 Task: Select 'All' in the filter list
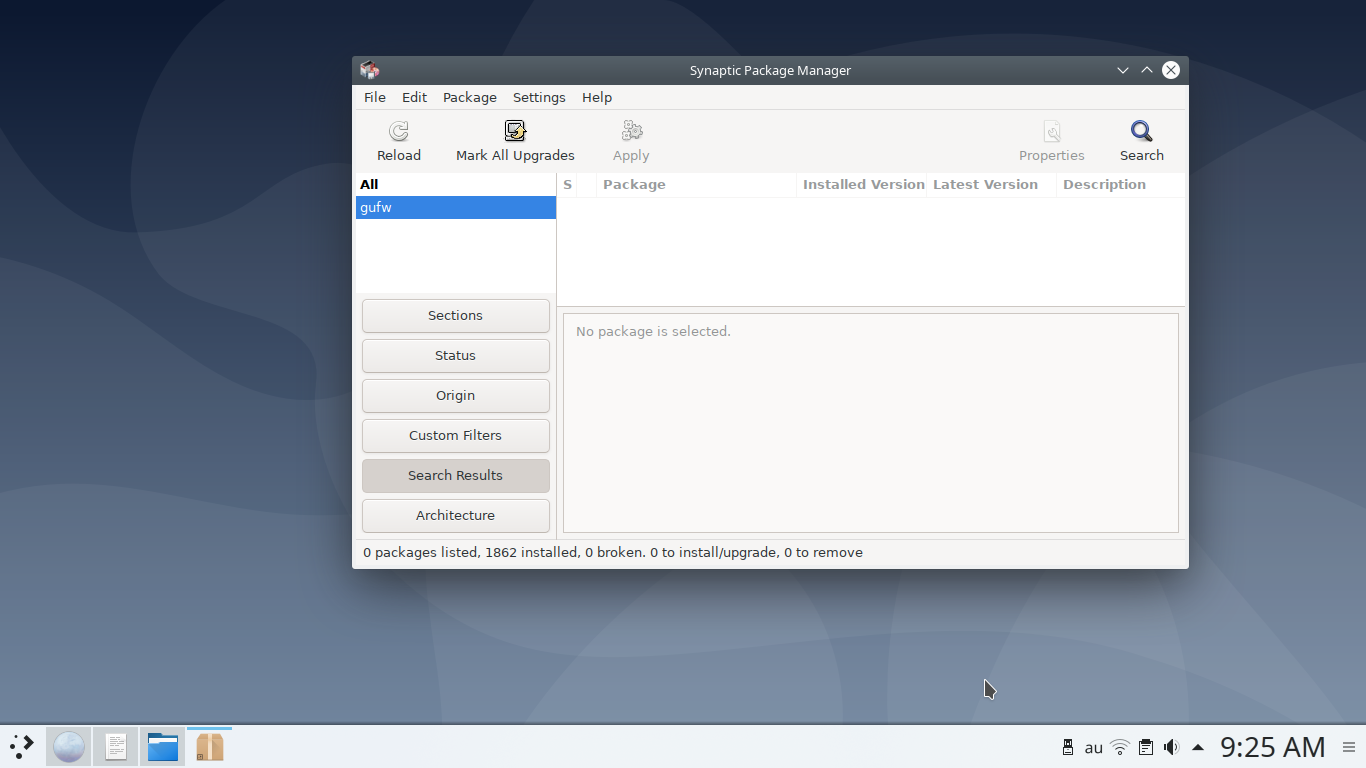pyautogui.click(x=456, y=184)
